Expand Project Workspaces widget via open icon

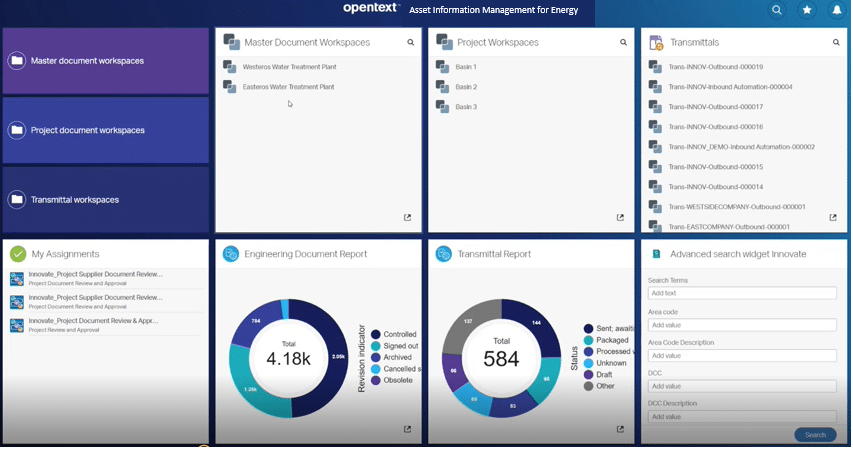point(620,218)
